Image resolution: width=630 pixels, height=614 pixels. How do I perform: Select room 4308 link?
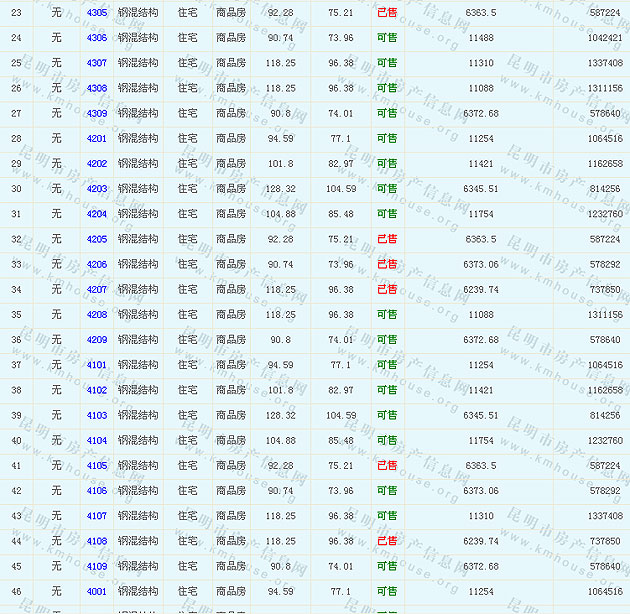[x=97, y=88]
